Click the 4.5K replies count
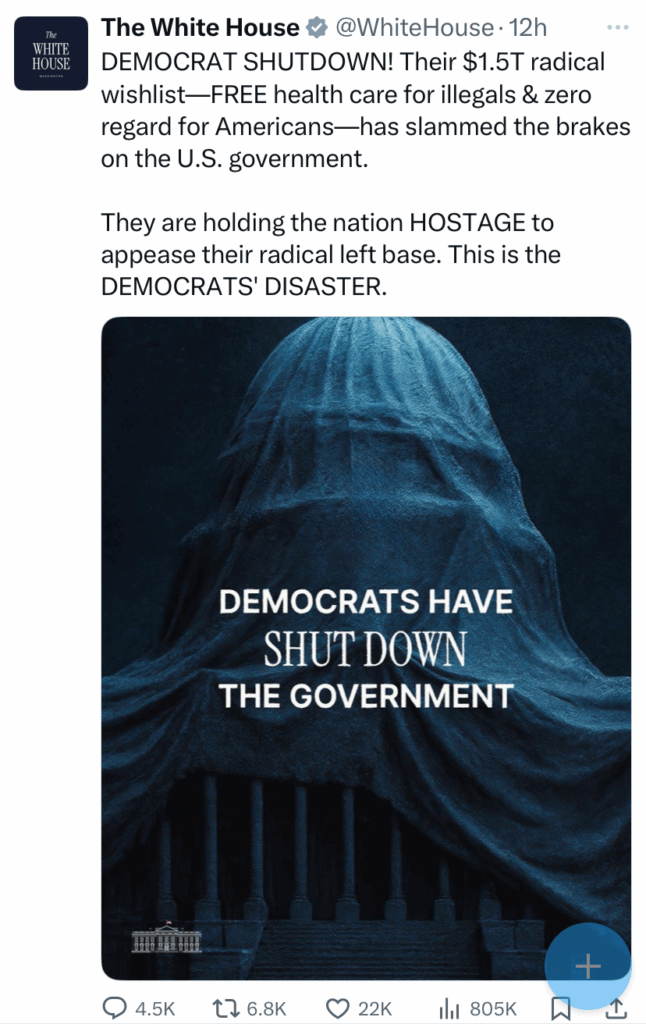646x1024 pixels. (155, 1008)
